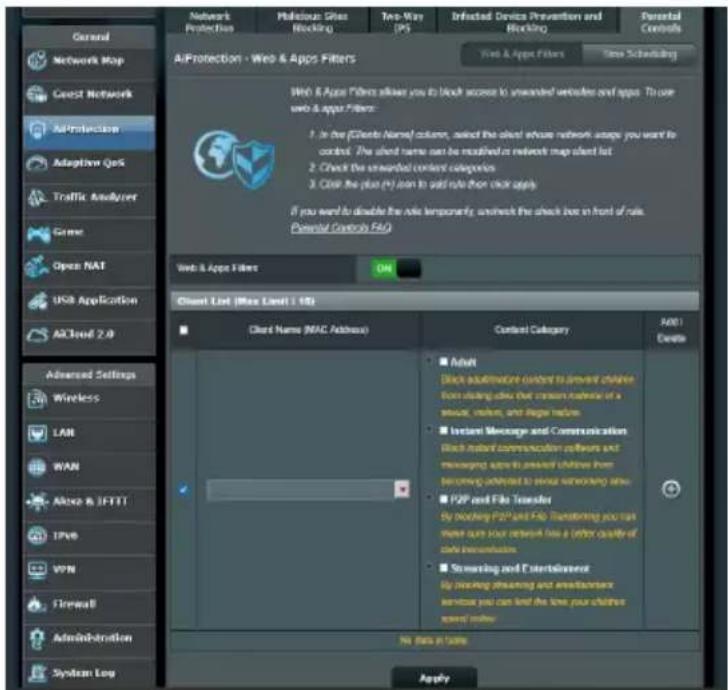Image resolution: width=728 pixels, height=690 pixels.
Task: Click the LAN icon
Action: pos(37,433)
